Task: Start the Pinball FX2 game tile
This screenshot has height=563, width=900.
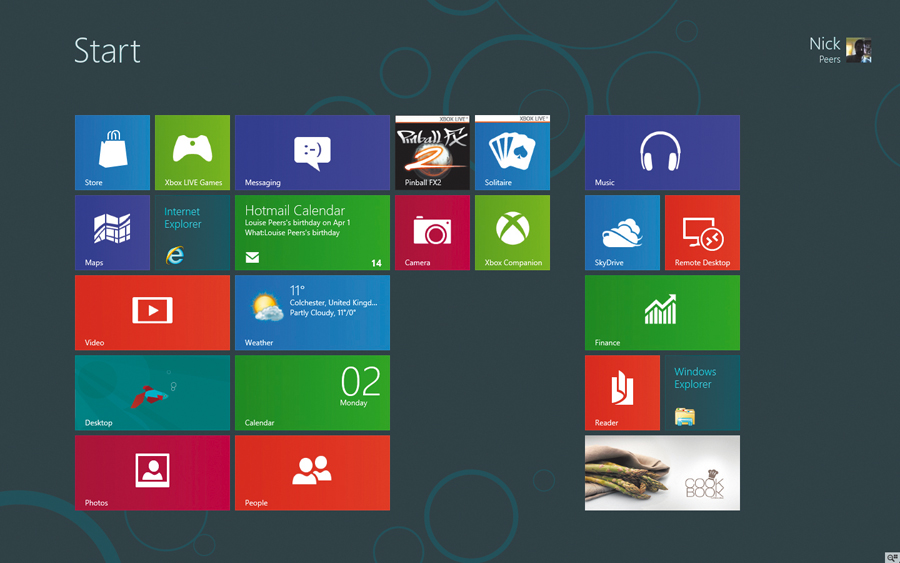Action: [x=432, y=153]
